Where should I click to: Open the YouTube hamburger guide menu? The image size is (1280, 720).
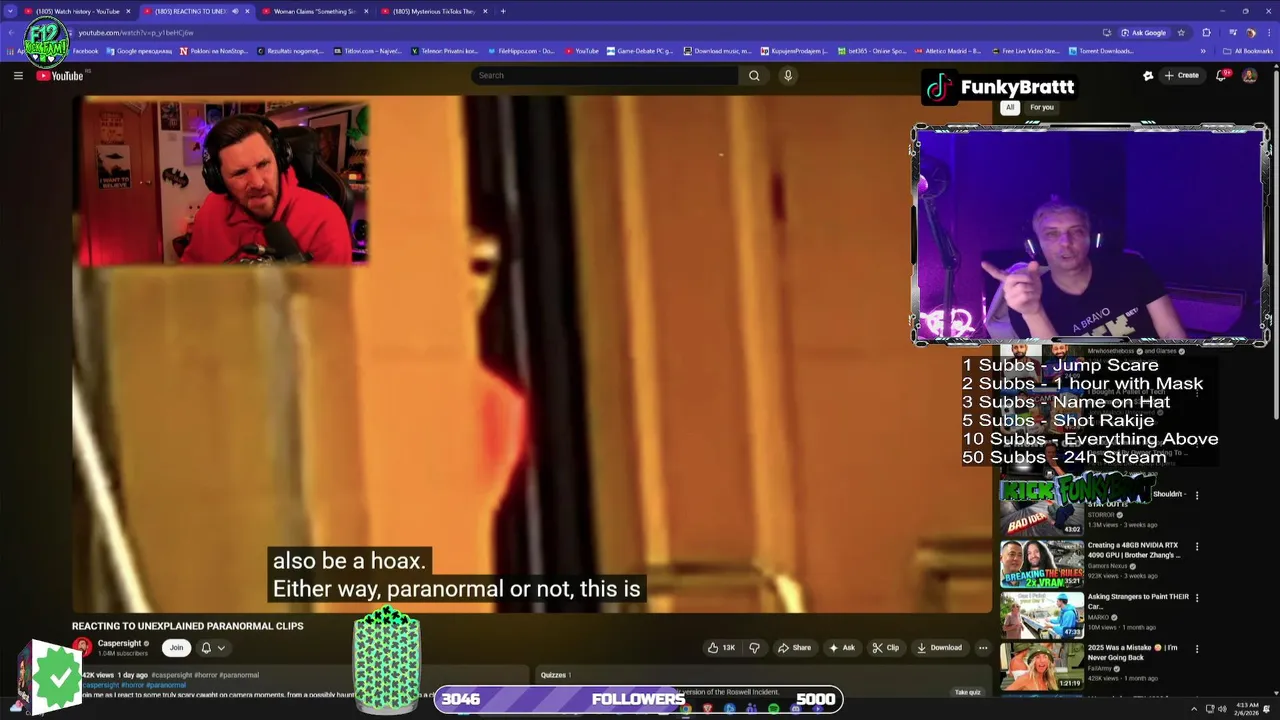pos(18,76)
